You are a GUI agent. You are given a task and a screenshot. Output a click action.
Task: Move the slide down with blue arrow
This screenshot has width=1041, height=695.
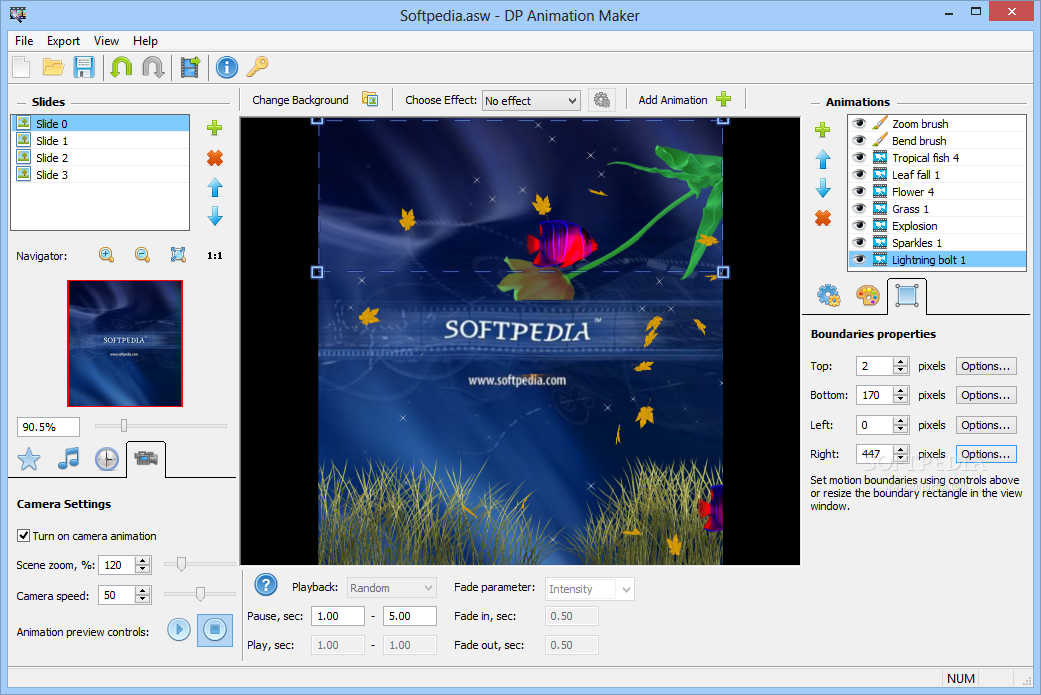pyautogui.click(x=214, y=216)
